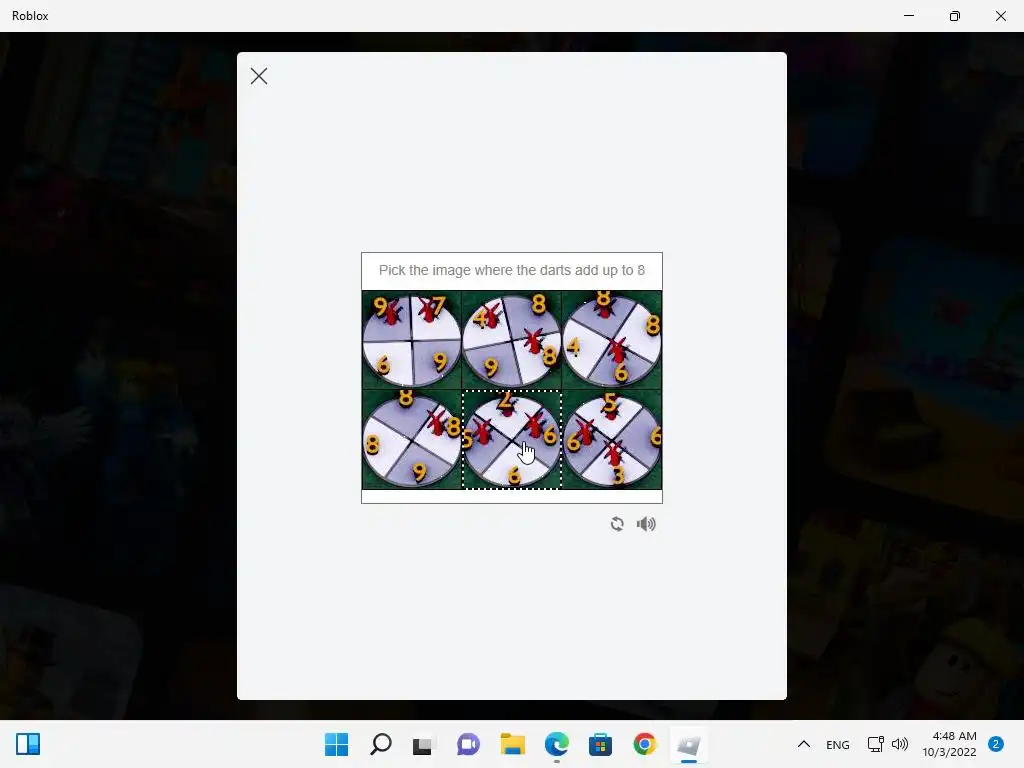Open Microsoft Edge from the taskbar
Viewport: 1024px width, 768px height.
tap(556, 744)
